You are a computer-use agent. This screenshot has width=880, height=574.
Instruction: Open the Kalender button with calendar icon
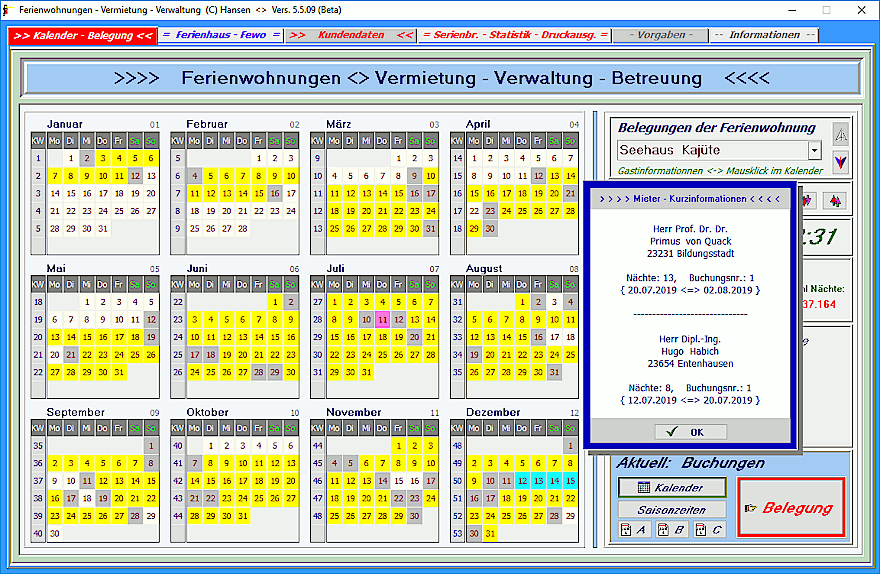coord(670,488)
